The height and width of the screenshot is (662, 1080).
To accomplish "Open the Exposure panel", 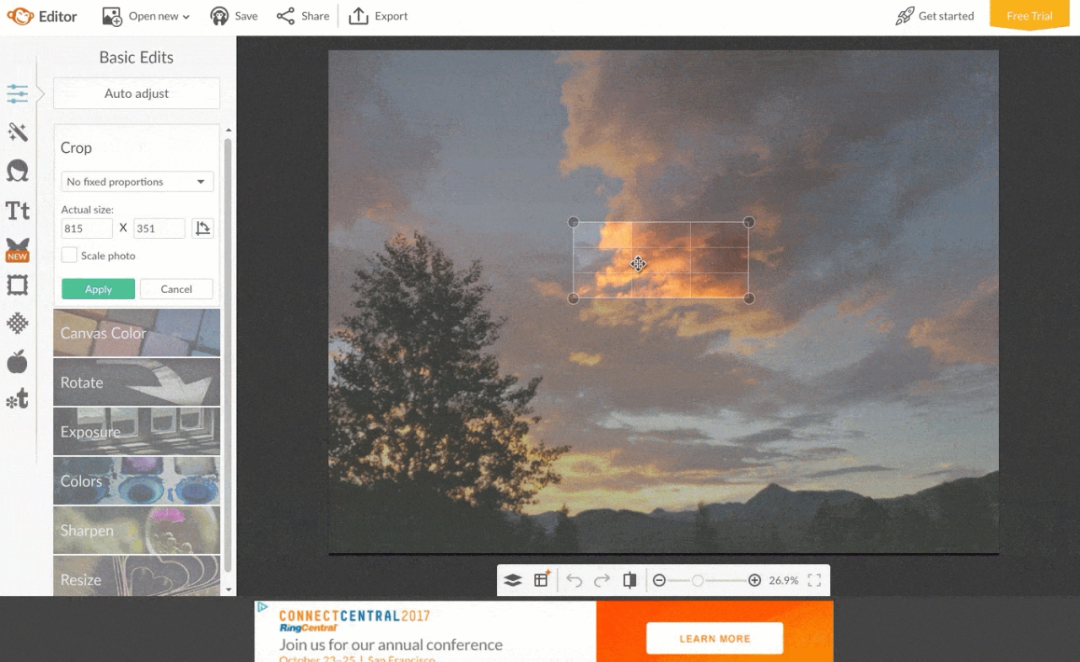I will [x=136, y=432].
